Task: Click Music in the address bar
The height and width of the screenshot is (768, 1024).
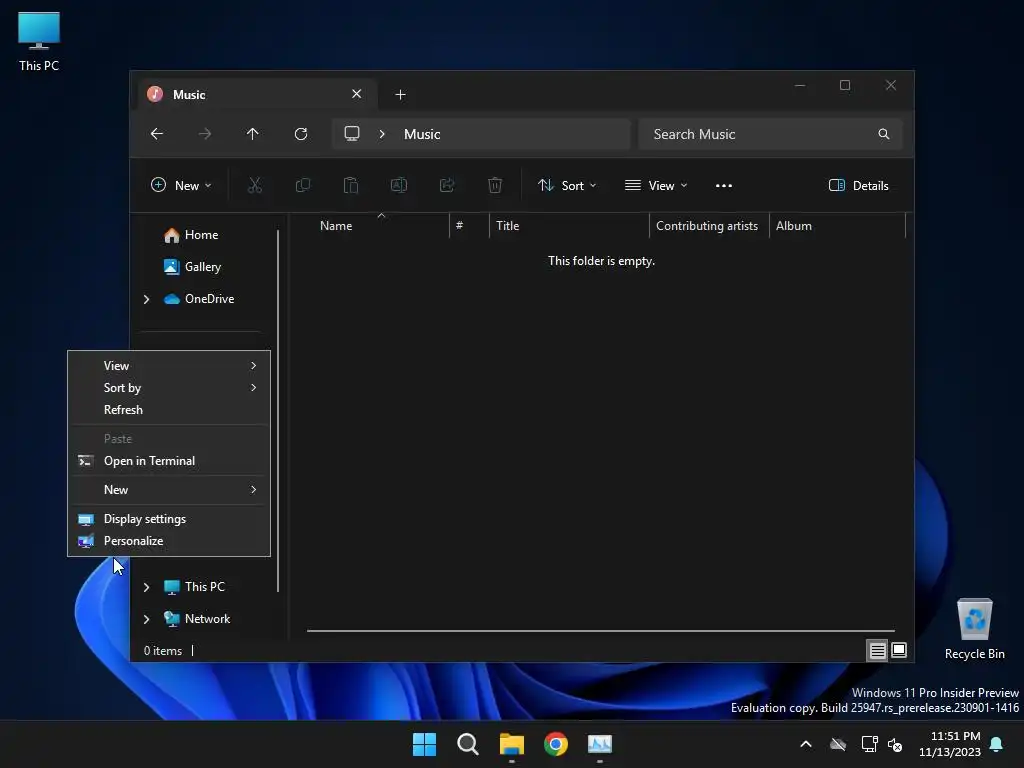Action: (422, 135)
